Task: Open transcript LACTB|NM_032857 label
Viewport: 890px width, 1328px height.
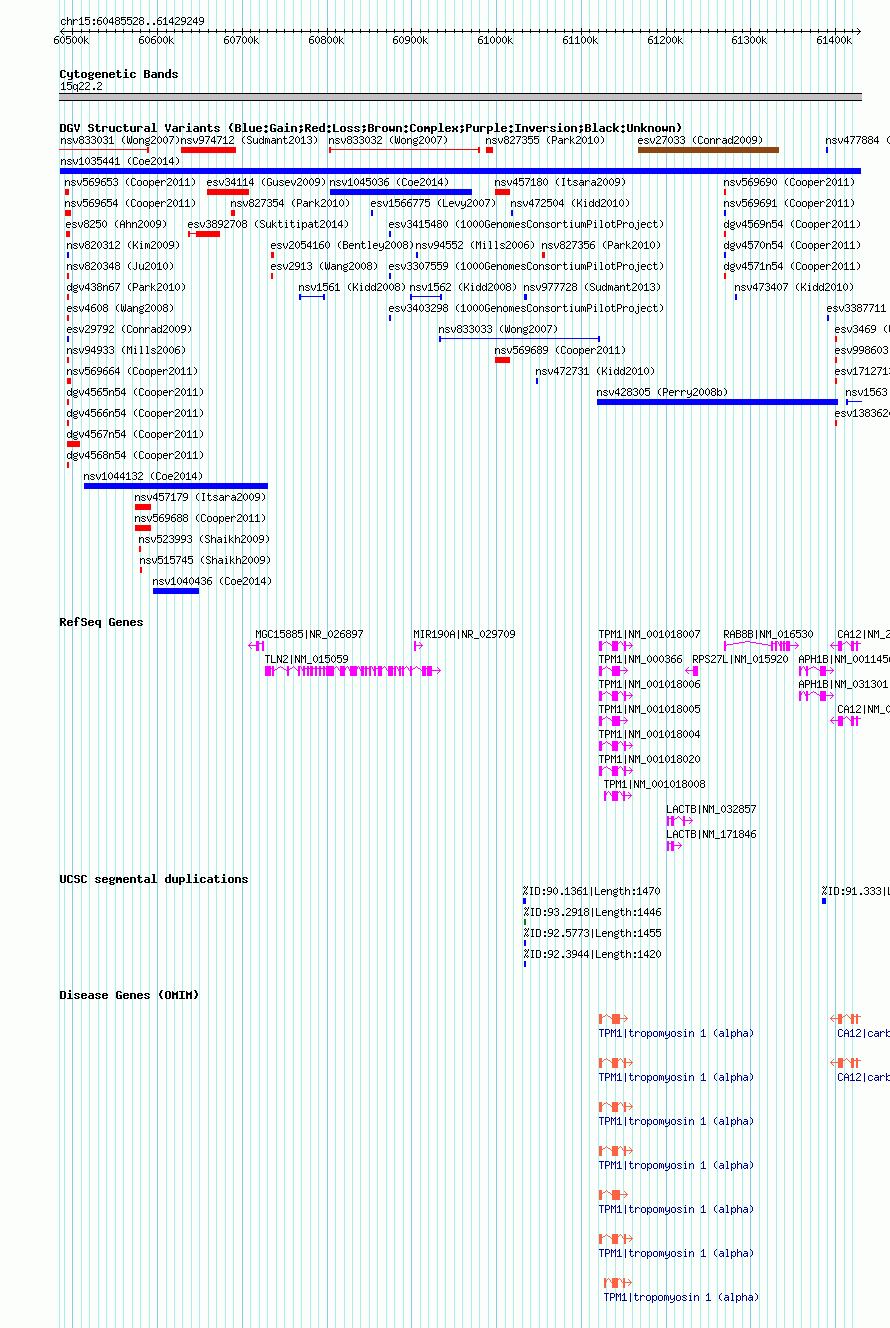Action: 712,810
